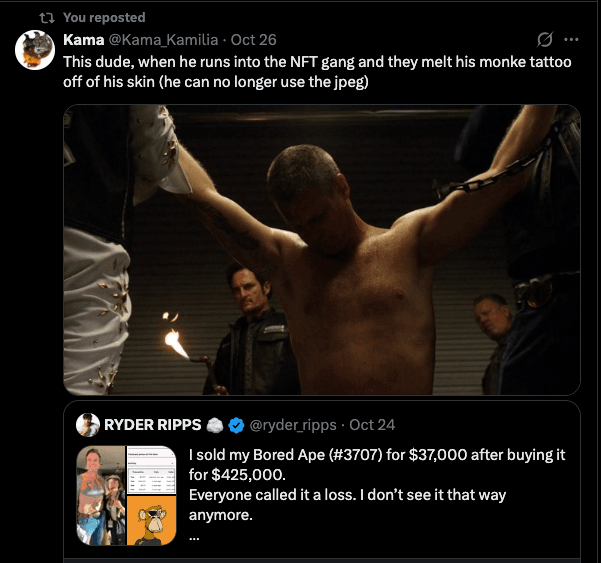Click the blue verified badge beside Ryder Ripps

tap(237, 425)
